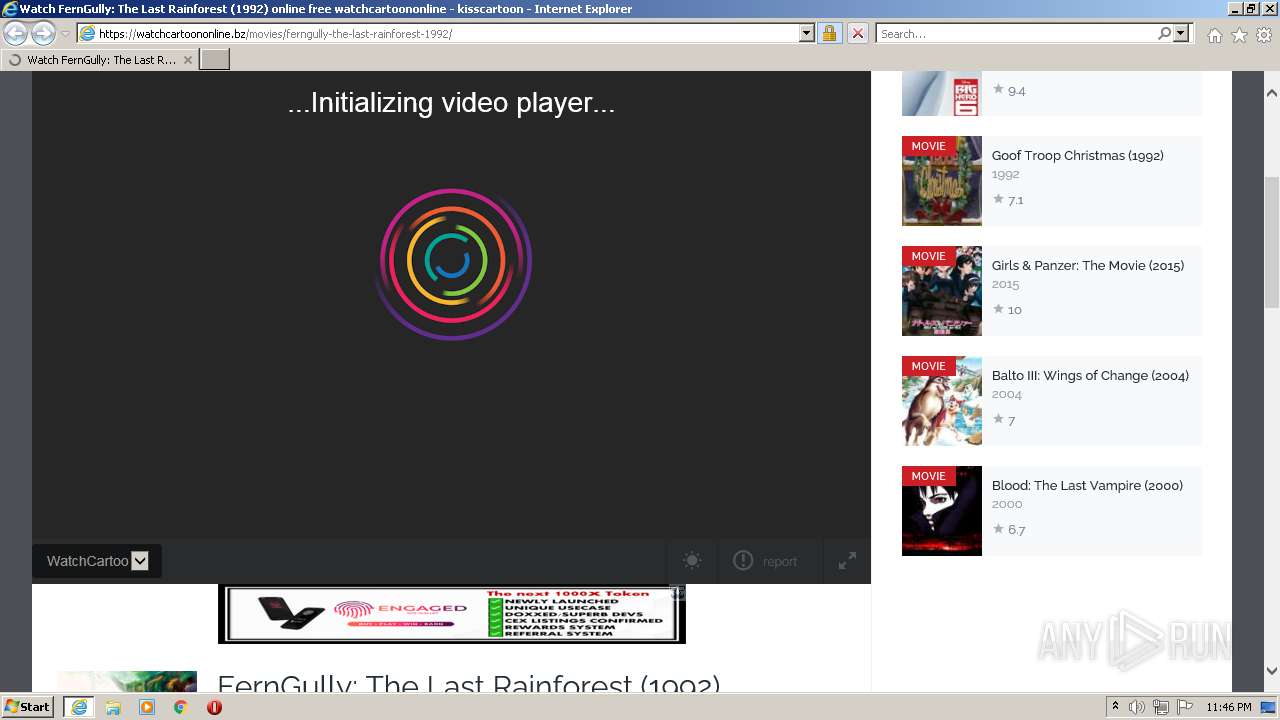Image resolution: width=1280 pixels, height=720 pixels.
Task: Click the Goof Troop Christmas poster thumbnail
Action: pos(942,181)
